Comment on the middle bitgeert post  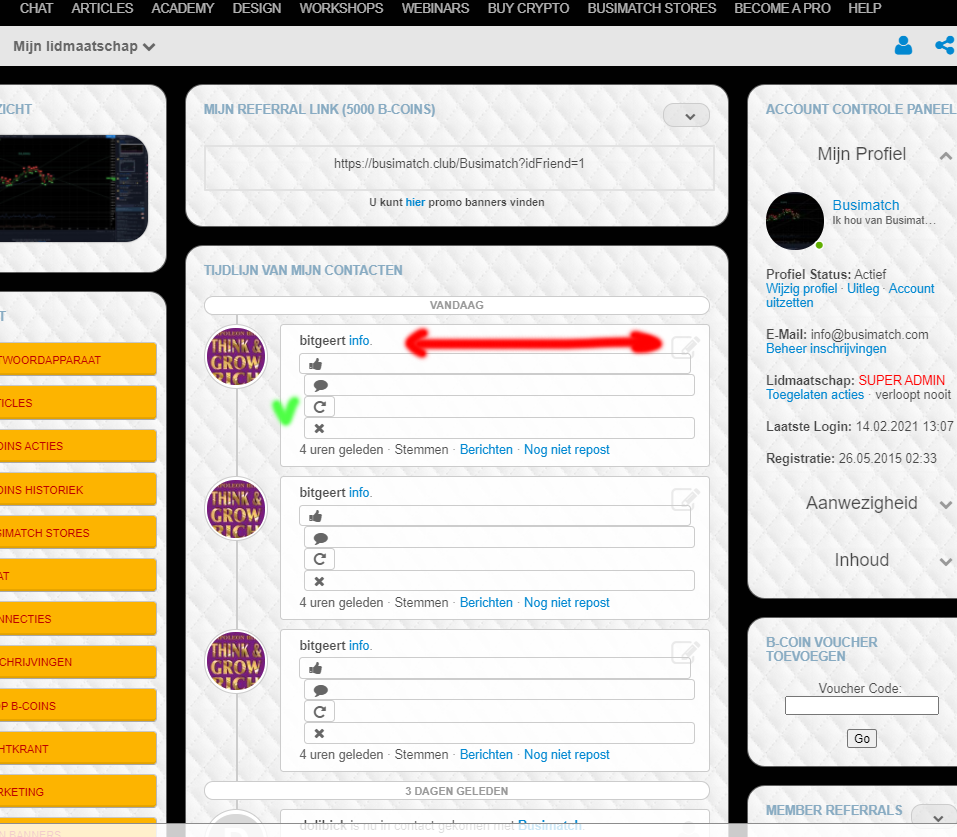coord(499,538)
